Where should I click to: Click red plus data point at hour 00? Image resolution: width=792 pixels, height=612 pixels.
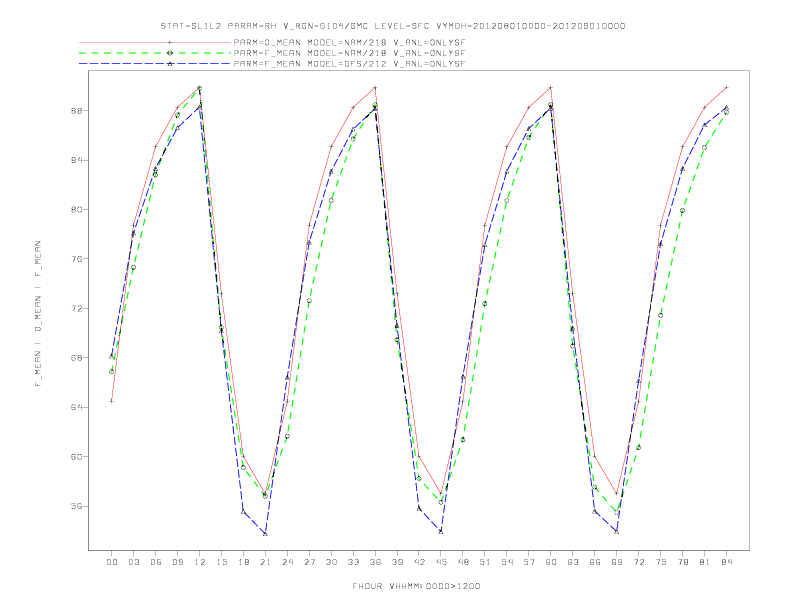click(x=112, y=401)
